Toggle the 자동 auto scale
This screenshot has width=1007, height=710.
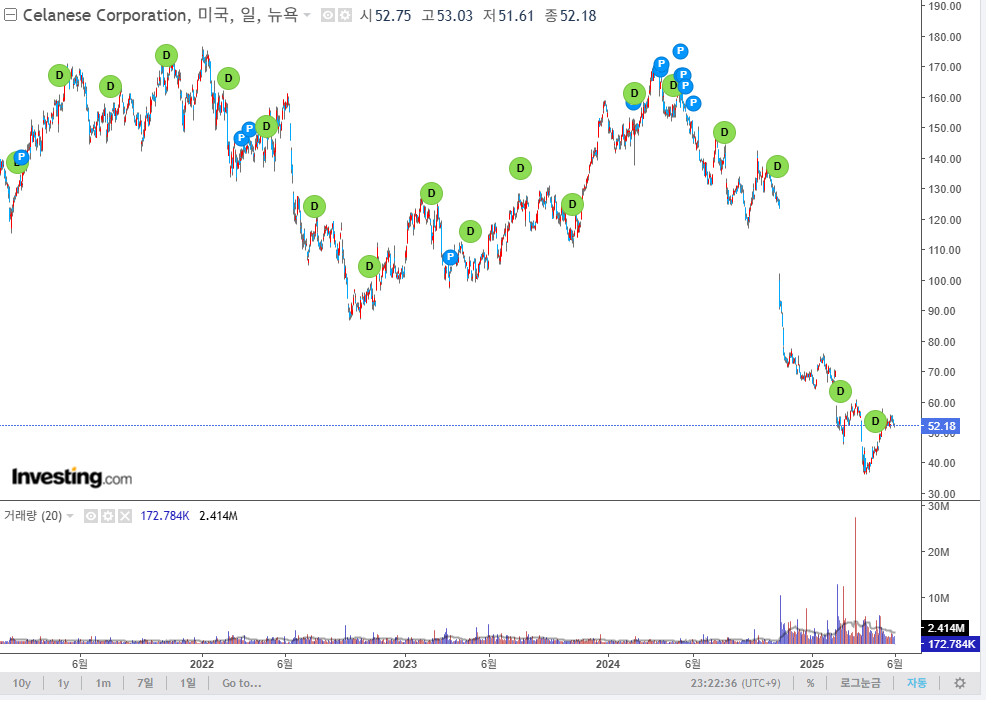click(916, 683)
